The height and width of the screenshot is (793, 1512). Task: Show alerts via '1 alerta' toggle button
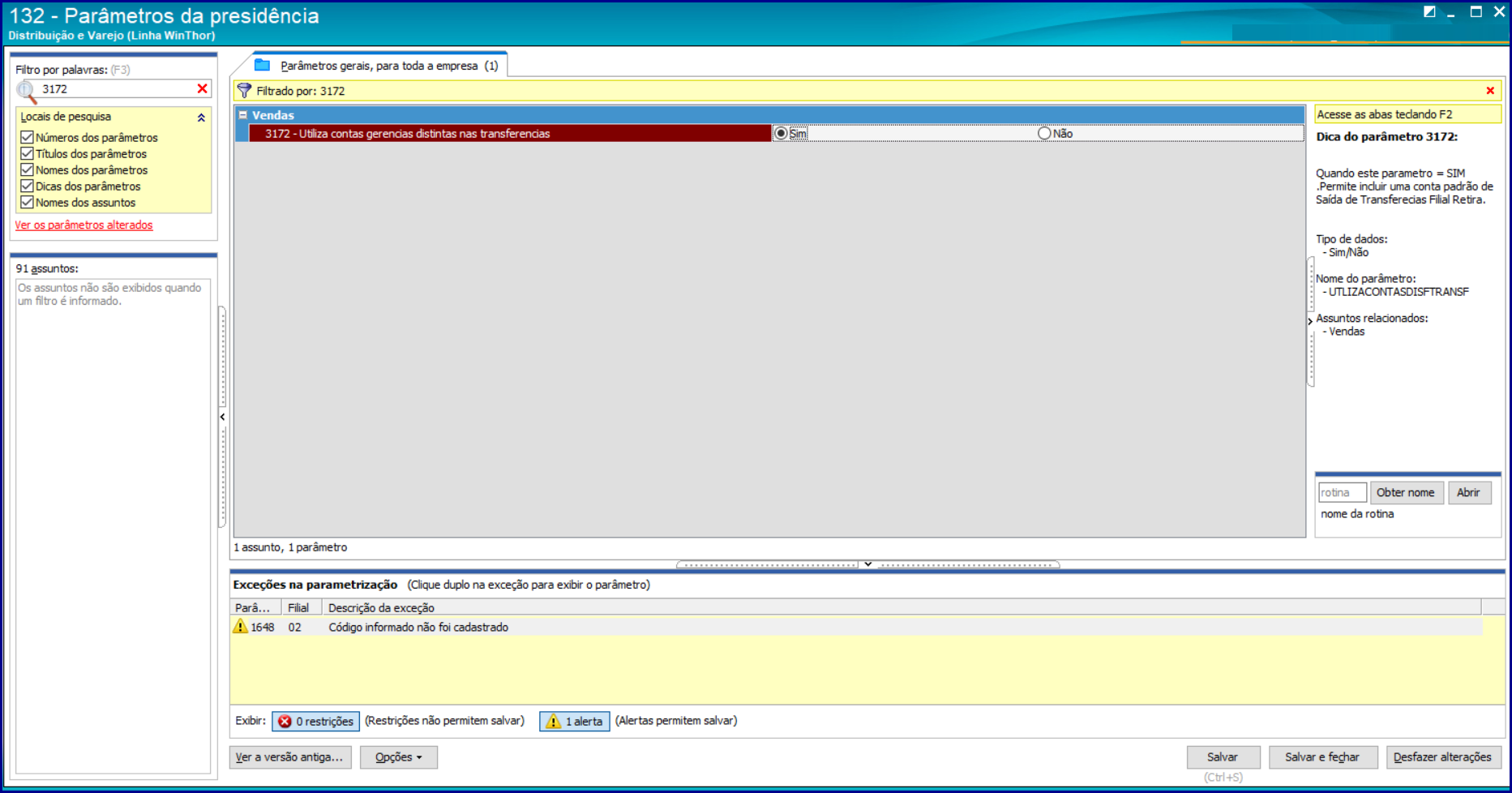[575, 721]
